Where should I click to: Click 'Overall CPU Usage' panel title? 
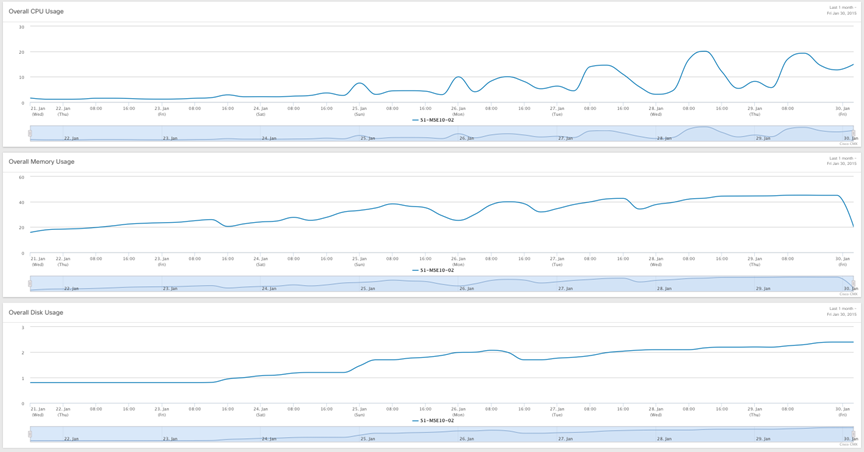pos(36,11)
